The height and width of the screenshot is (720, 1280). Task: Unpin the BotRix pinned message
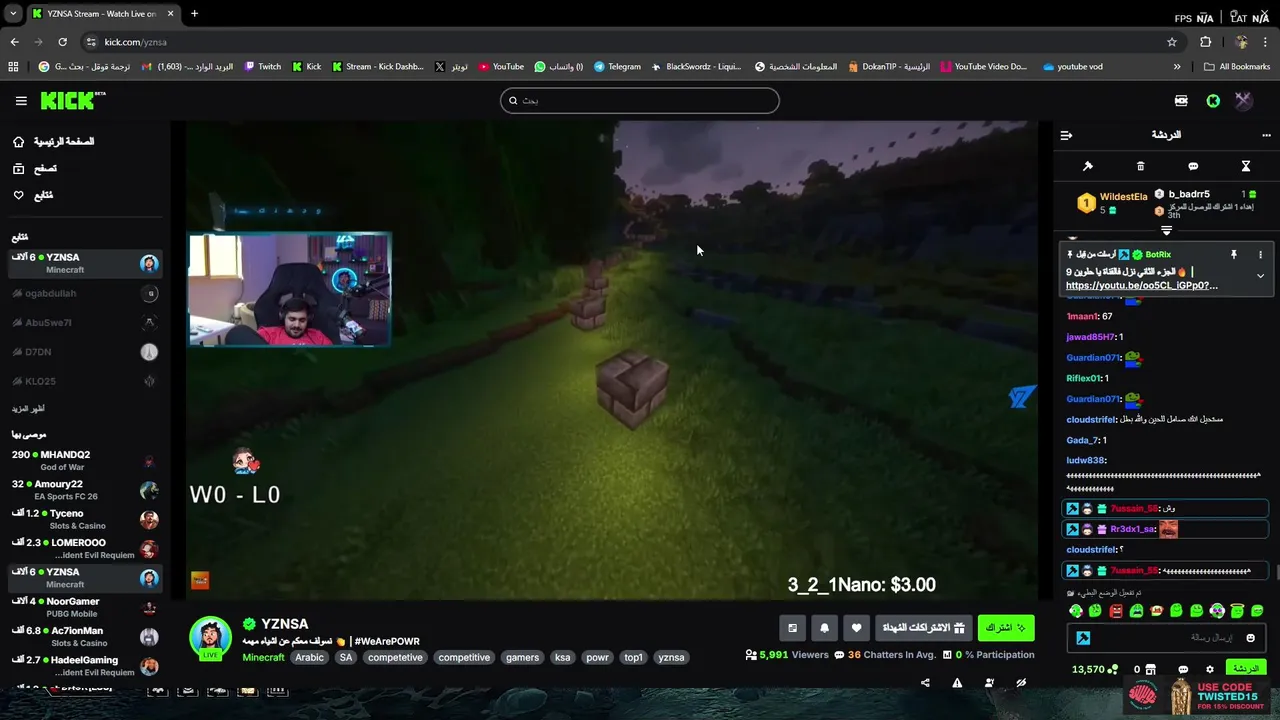(1234, 255)
